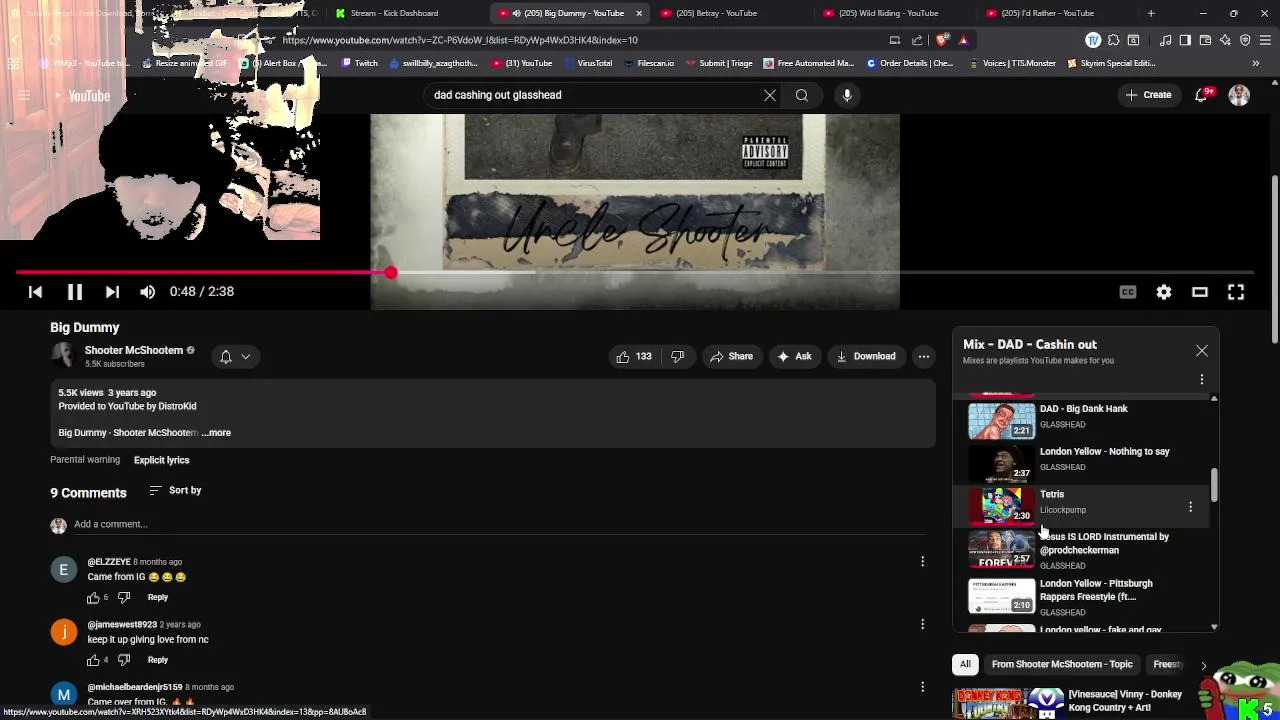Share the Big Dummy video

point(731,356)
